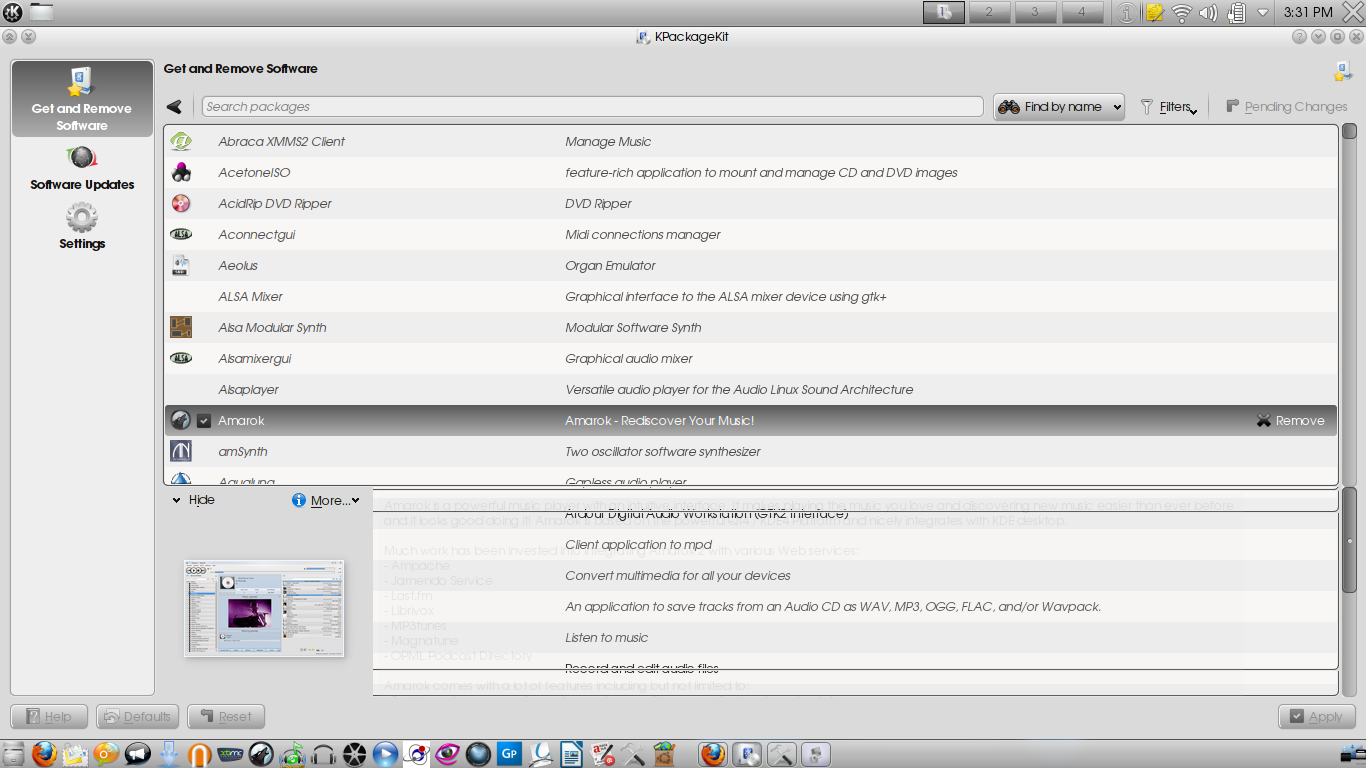The image size is (1366, 768).
Task: Open the Find by name dropdown
Action: [1059, 107]
